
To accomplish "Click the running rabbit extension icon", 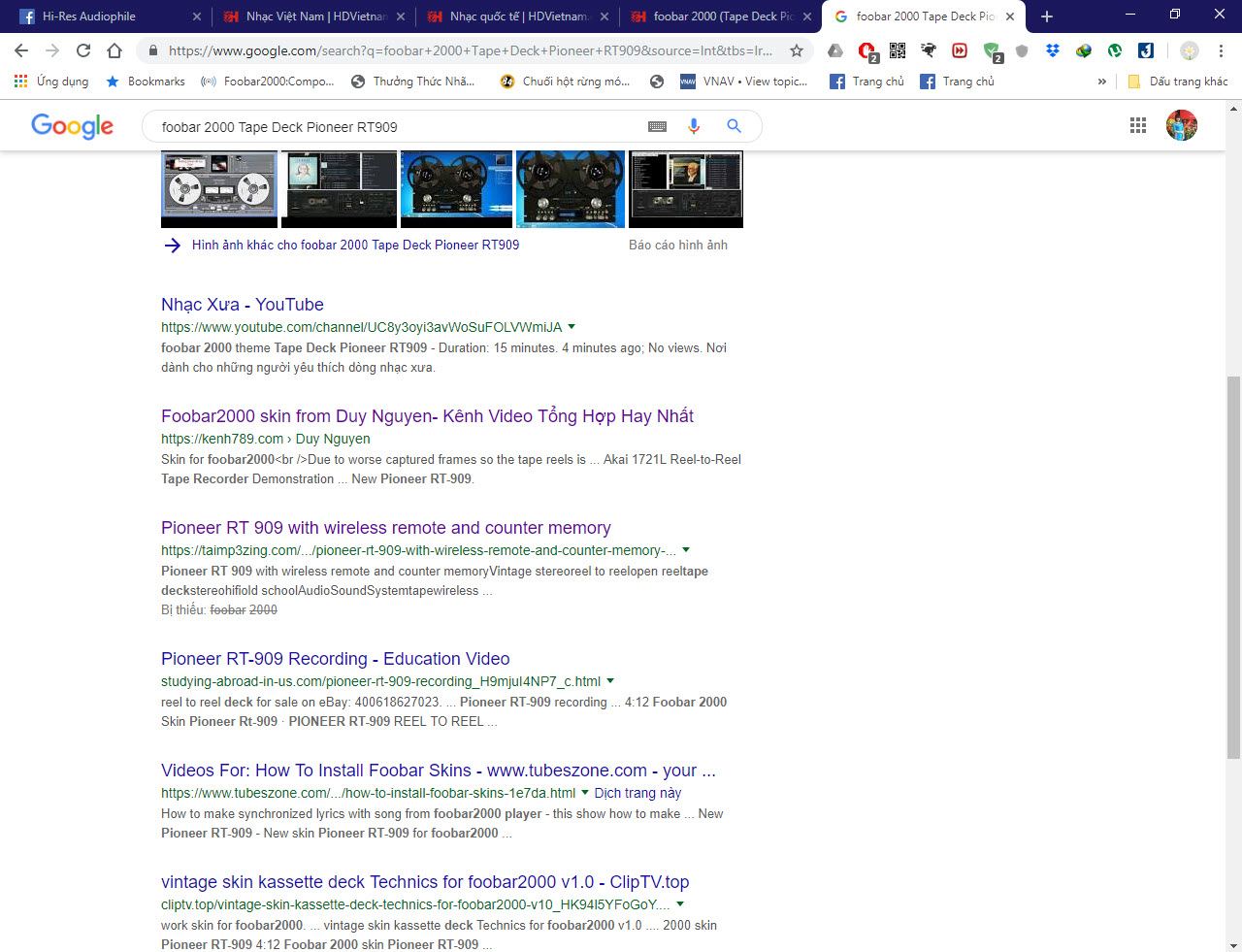I will coord(929,50).
